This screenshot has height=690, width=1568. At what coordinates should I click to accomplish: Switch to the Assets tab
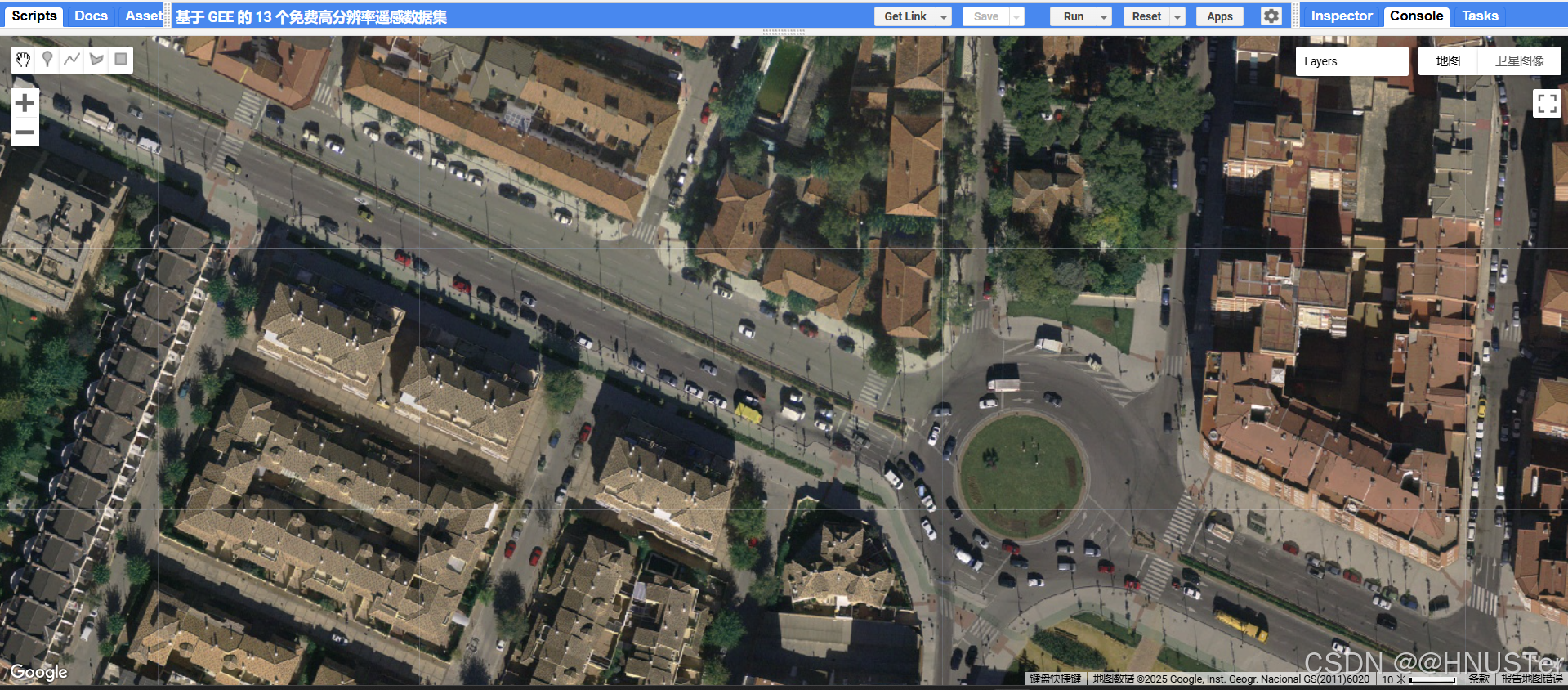143,16
